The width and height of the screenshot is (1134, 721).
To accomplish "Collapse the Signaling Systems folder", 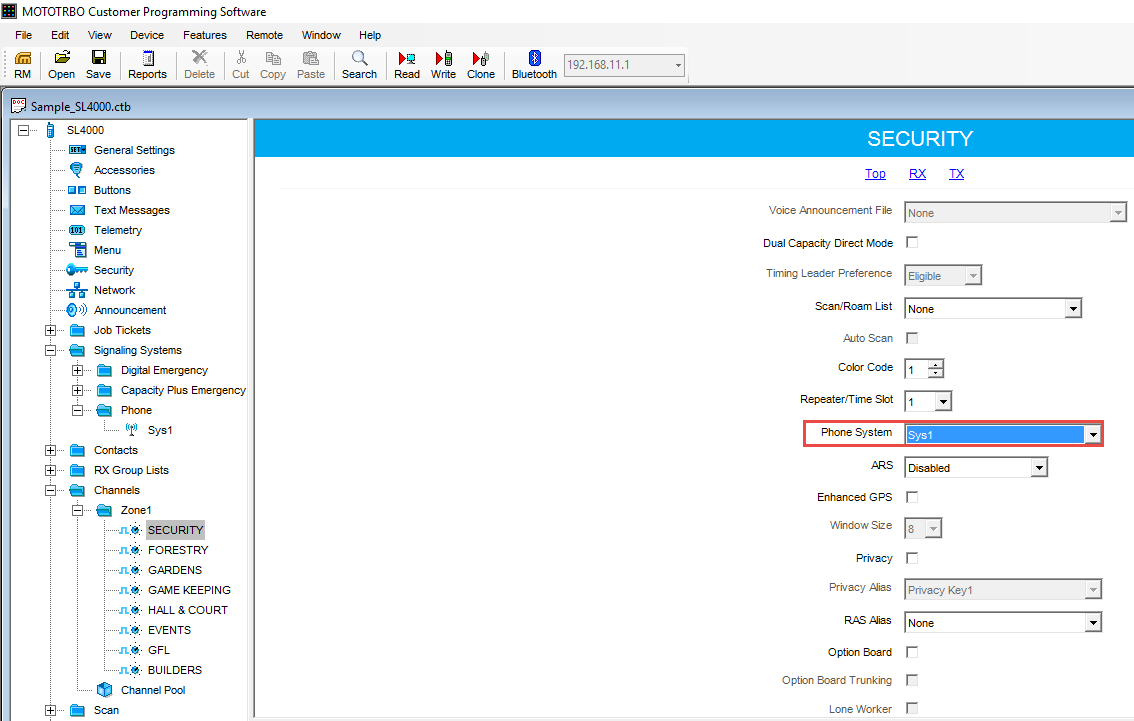I will (x=50, y=351).
